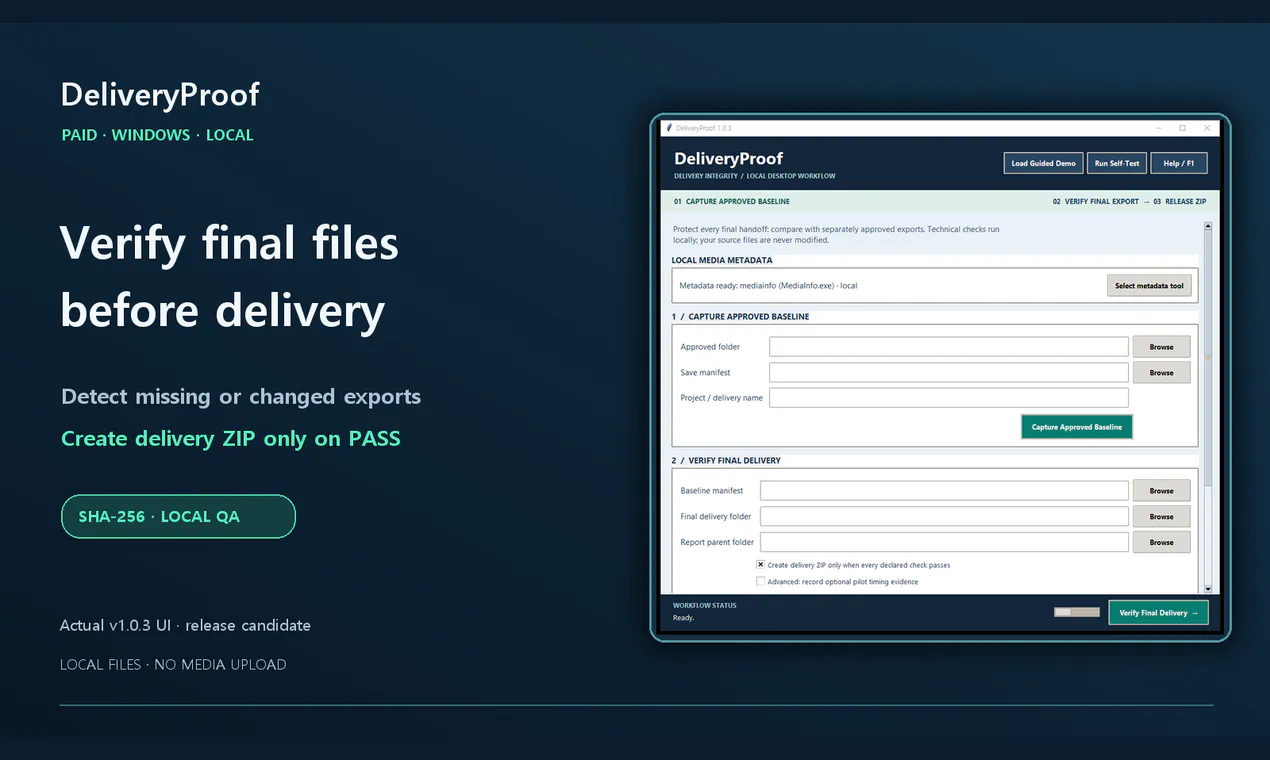Click 'Detect missing or changed exports' text

241,397
